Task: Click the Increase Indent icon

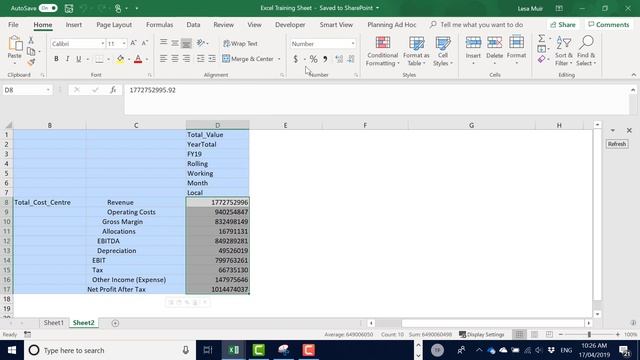Action: [x=212, y=59]
